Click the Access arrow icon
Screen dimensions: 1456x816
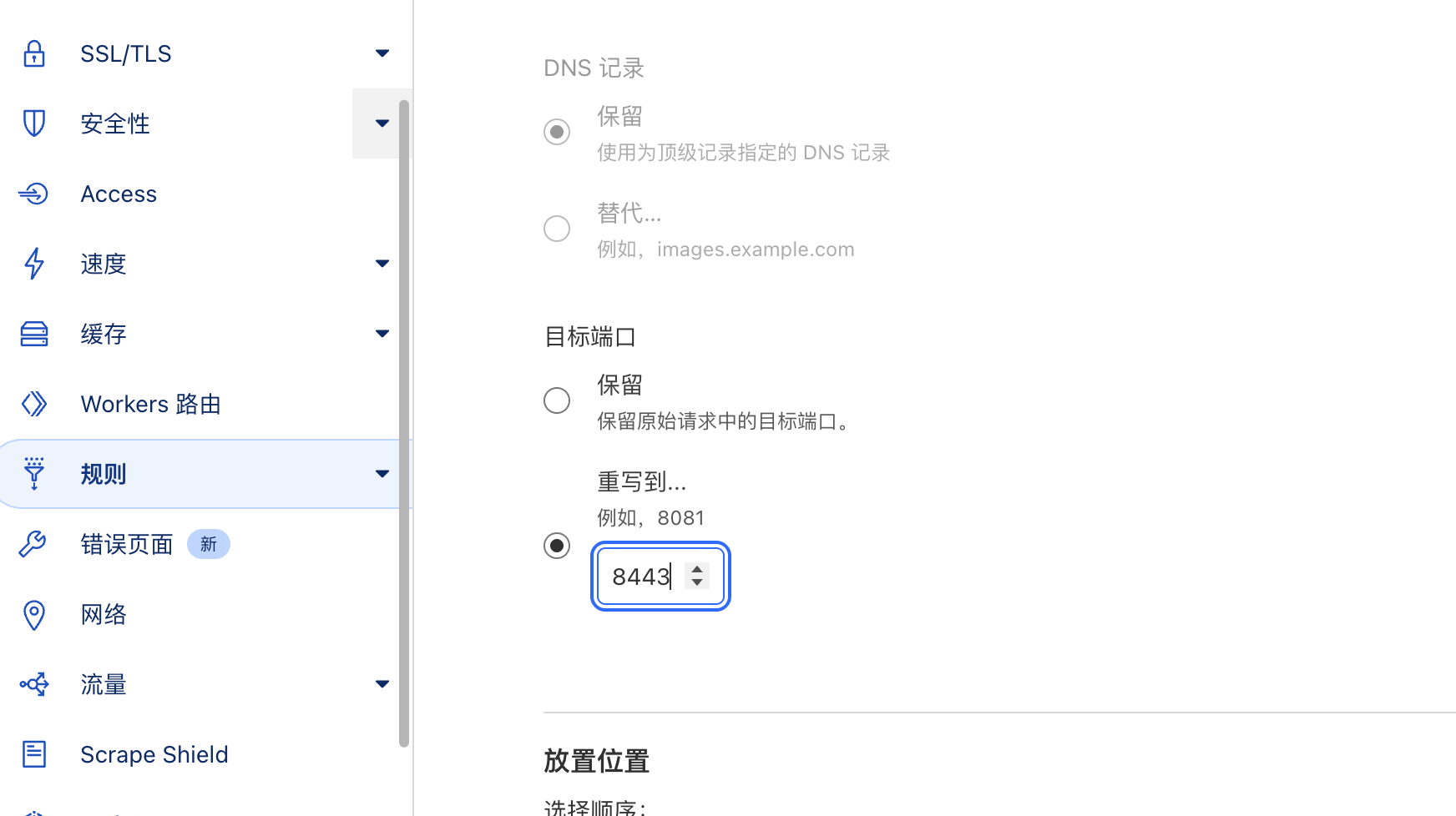[x=34, y=194]
